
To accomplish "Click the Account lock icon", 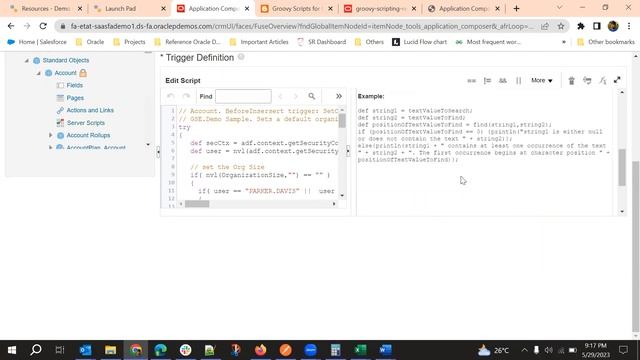I will [x=83, y=73].
